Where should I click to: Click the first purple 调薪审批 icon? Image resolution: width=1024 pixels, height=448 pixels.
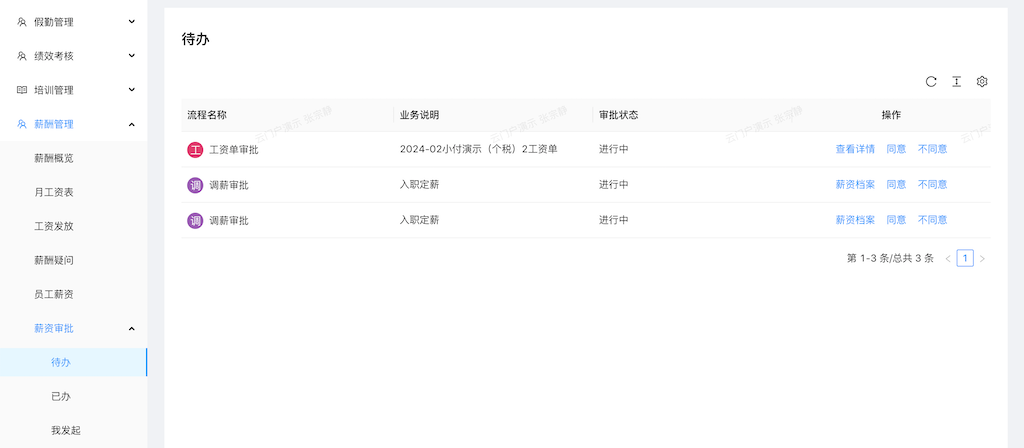pyautogui.click(x=195, y=185)
